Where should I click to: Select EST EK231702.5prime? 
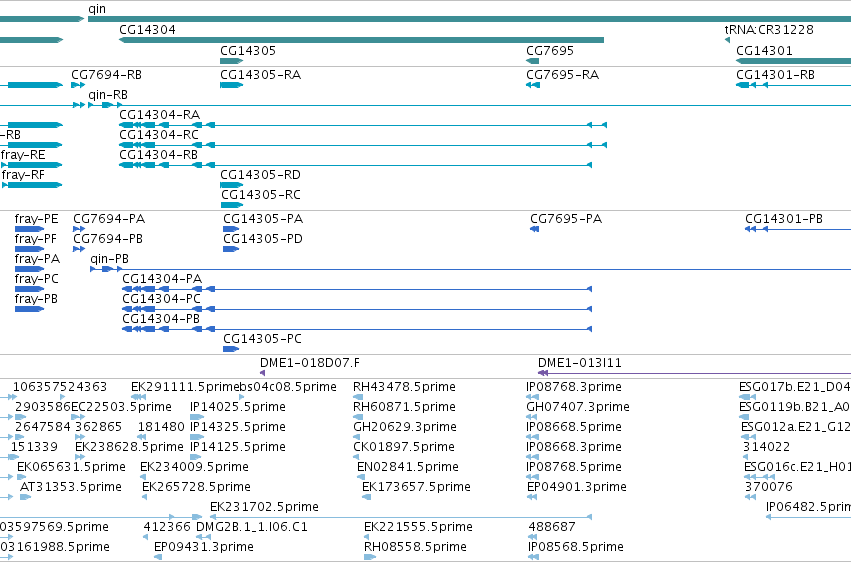click(x=401, y=517)
